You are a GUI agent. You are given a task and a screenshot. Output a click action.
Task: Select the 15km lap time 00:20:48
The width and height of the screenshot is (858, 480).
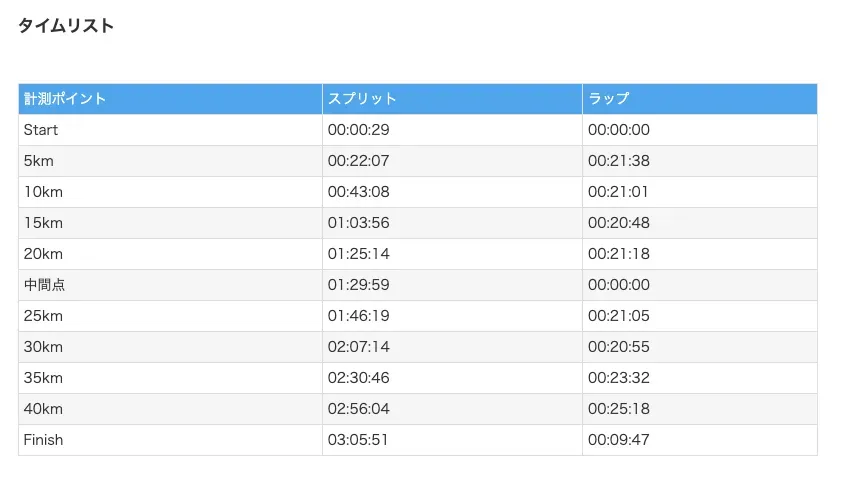tap(618, 223)
